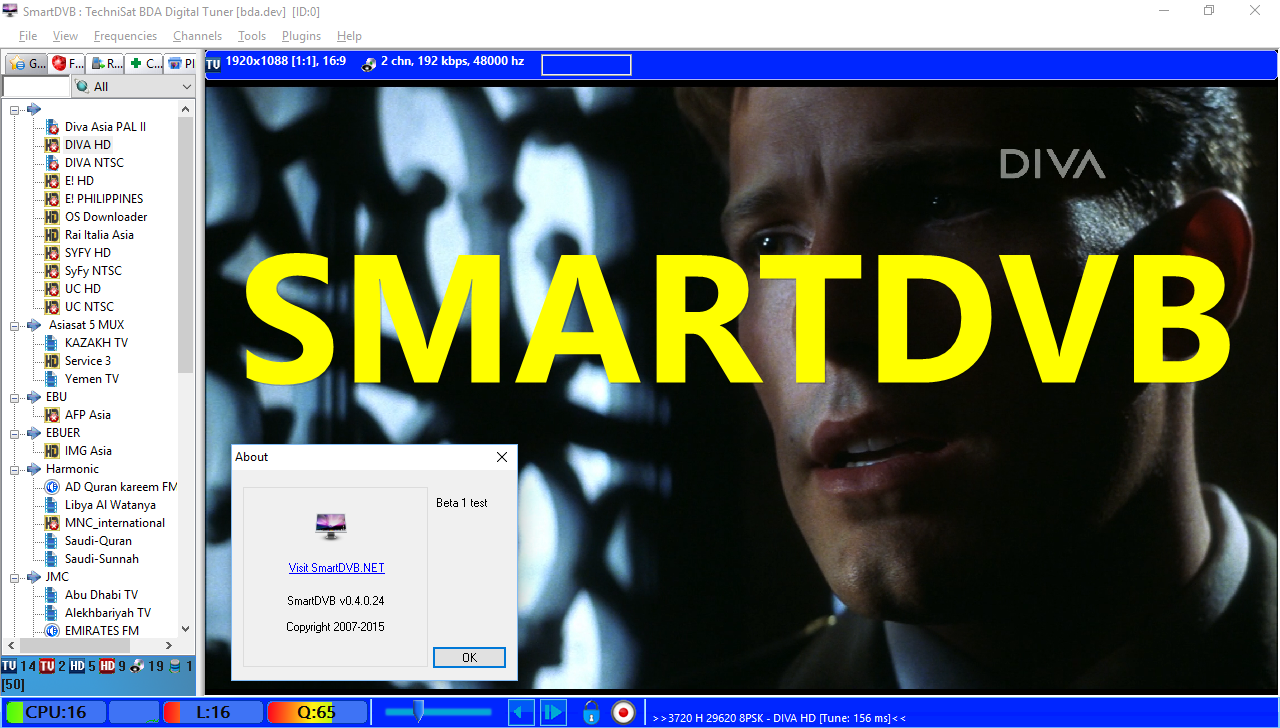Select the Abu Dhabi TV channel
This screenshot has height=728, width=1280.
coord(101,595)
